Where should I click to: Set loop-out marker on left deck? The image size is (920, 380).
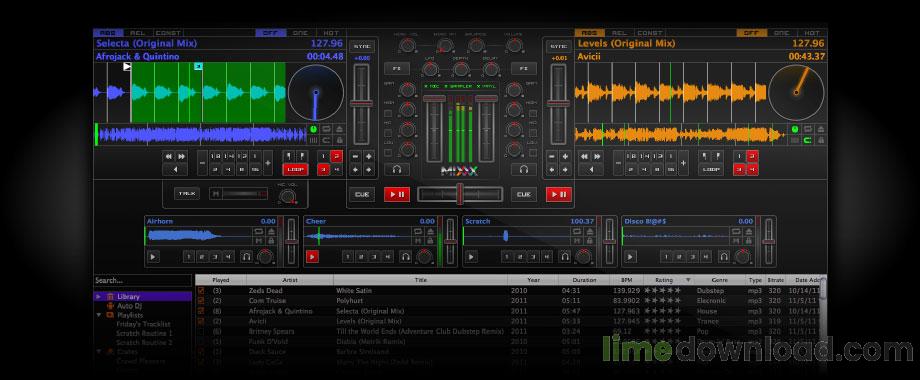[x=302, y=156]
